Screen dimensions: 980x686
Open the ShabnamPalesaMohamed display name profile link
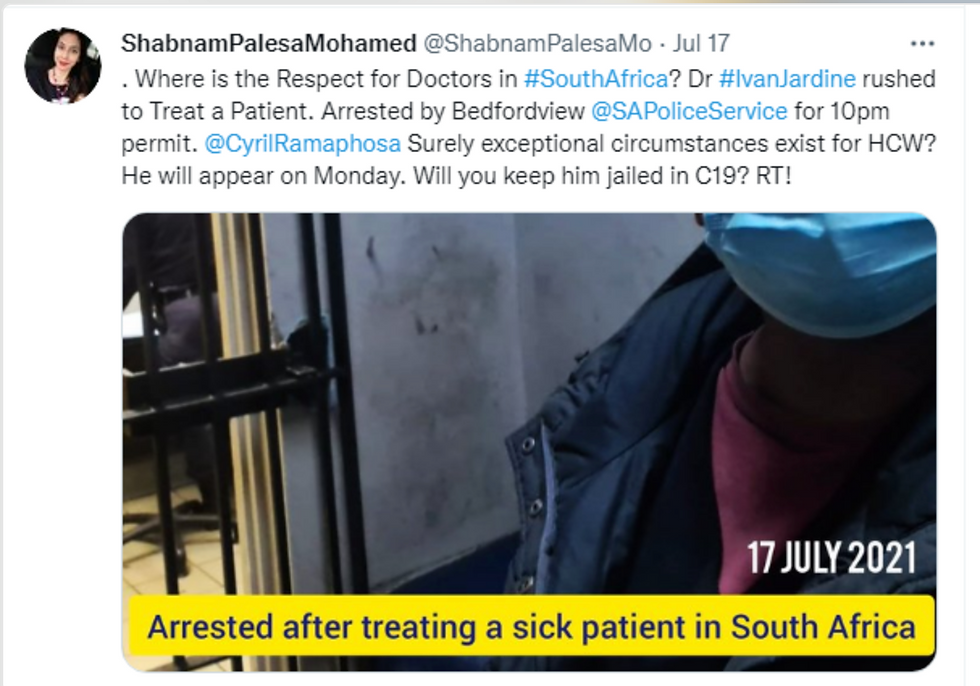(269, 43)
